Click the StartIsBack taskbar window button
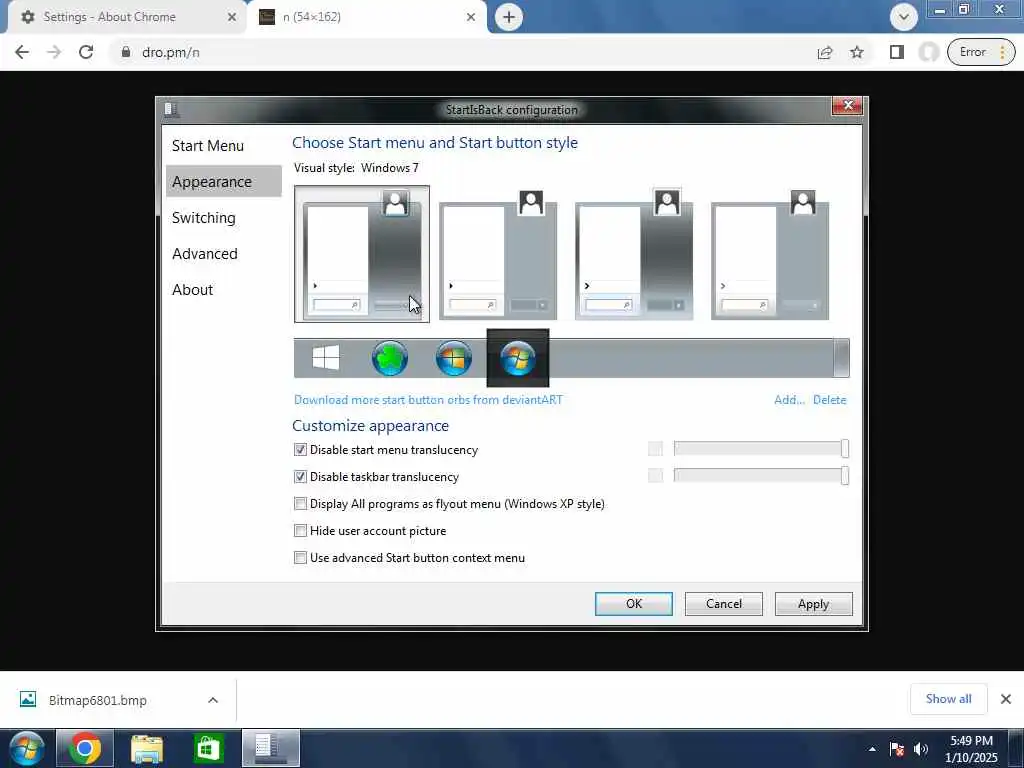This screenshot has width=1024, height=768. 270,748
